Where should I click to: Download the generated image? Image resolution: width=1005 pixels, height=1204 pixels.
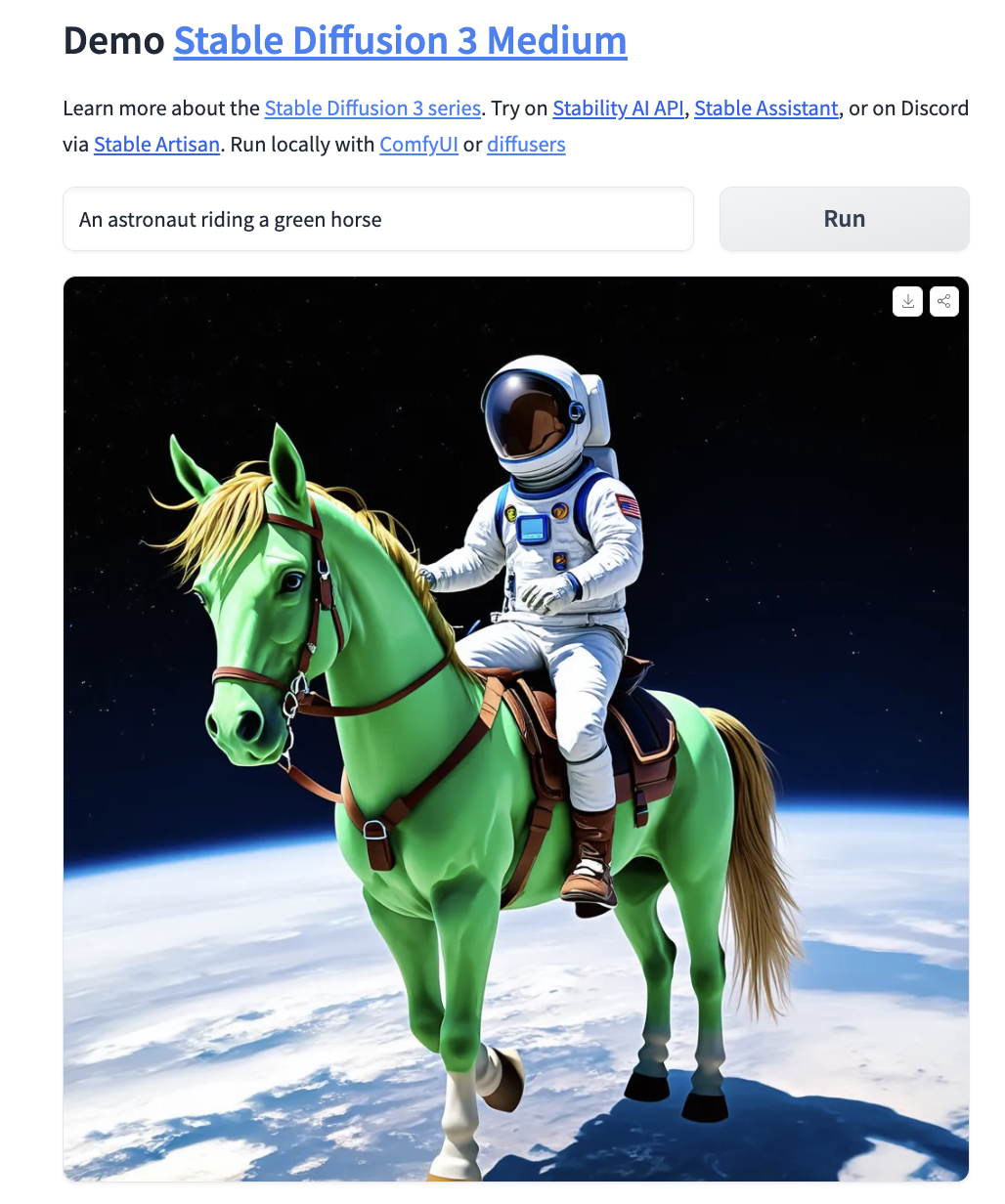(x=907, y=302)
